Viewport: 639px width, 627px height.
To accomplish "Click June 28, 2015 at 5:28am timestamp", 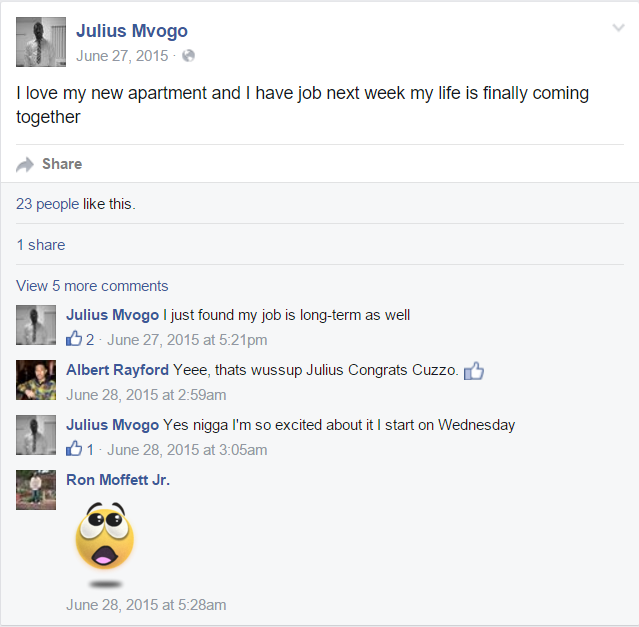I will (x=146, y=605).
